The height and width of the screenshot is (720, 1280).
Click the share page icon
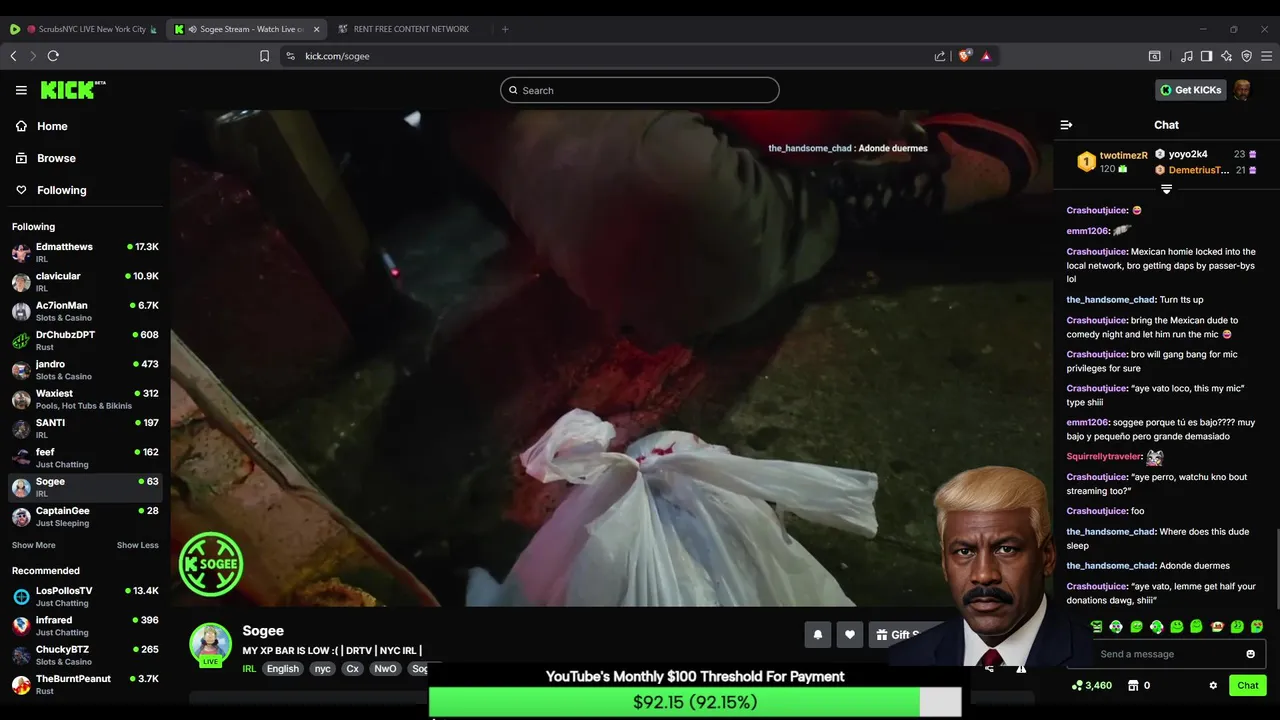click(940, 56)
